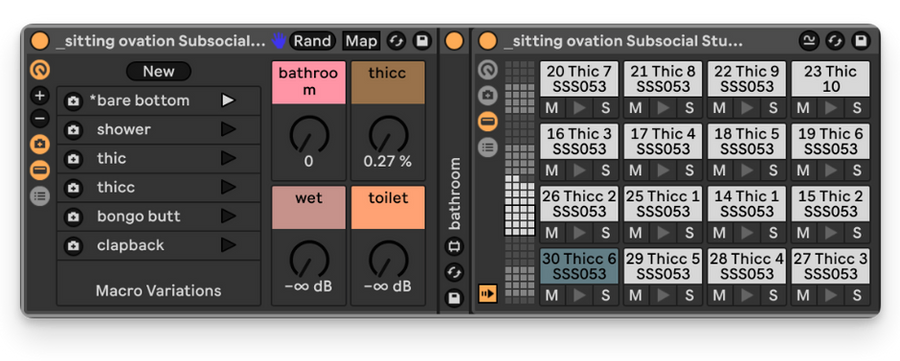Select the brown thicc macro label
Screen dimensions: 900x361
click(388, 83)
